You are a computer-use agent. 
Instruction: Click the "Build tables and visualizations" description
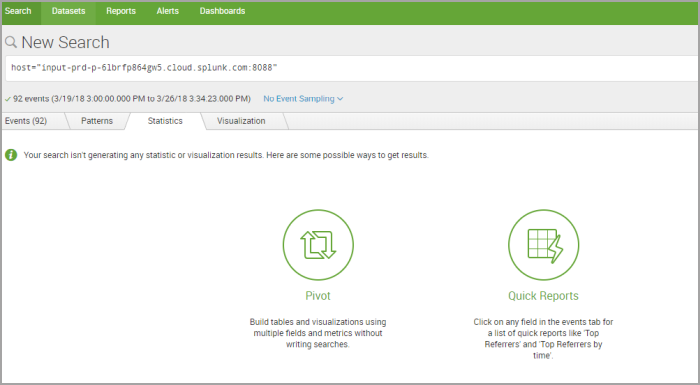pos(318,333)
